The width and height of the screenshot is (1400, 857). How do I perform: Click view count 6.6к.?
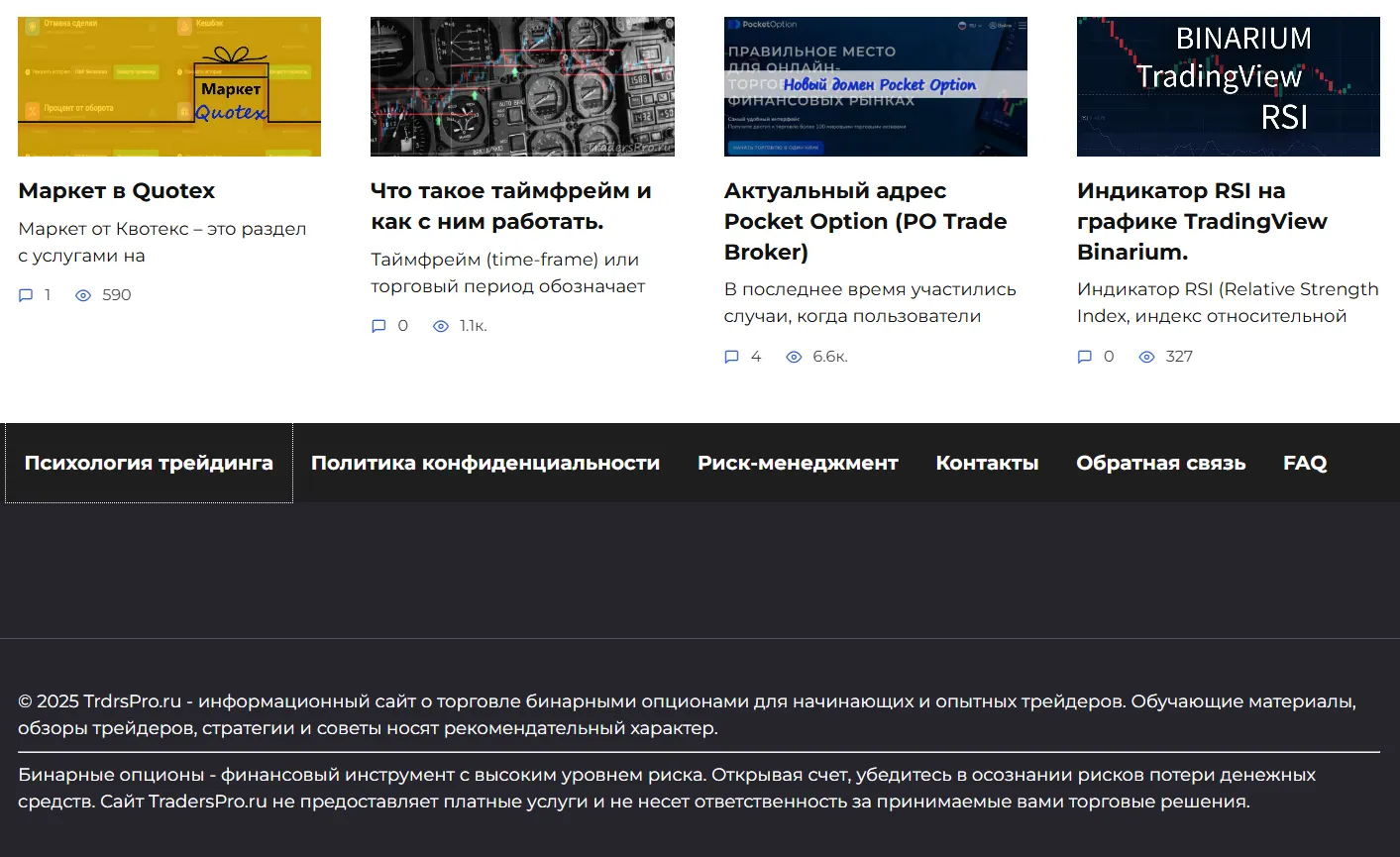[x=830, y=357]
